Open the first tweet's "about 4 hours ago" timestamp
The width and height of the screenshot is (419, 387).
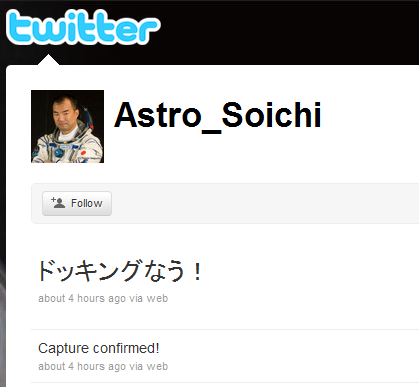tap(82, 298)
